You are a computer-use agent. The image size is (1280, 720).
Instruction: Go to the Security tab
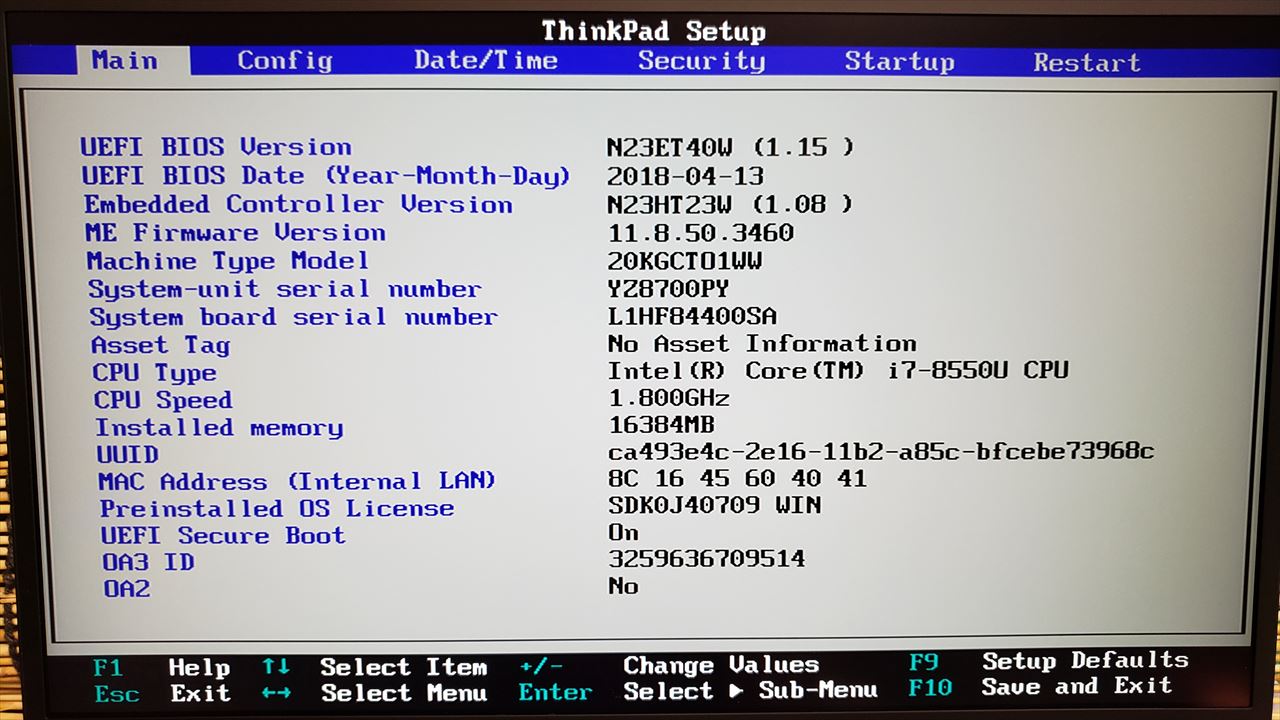coord(701,61)
